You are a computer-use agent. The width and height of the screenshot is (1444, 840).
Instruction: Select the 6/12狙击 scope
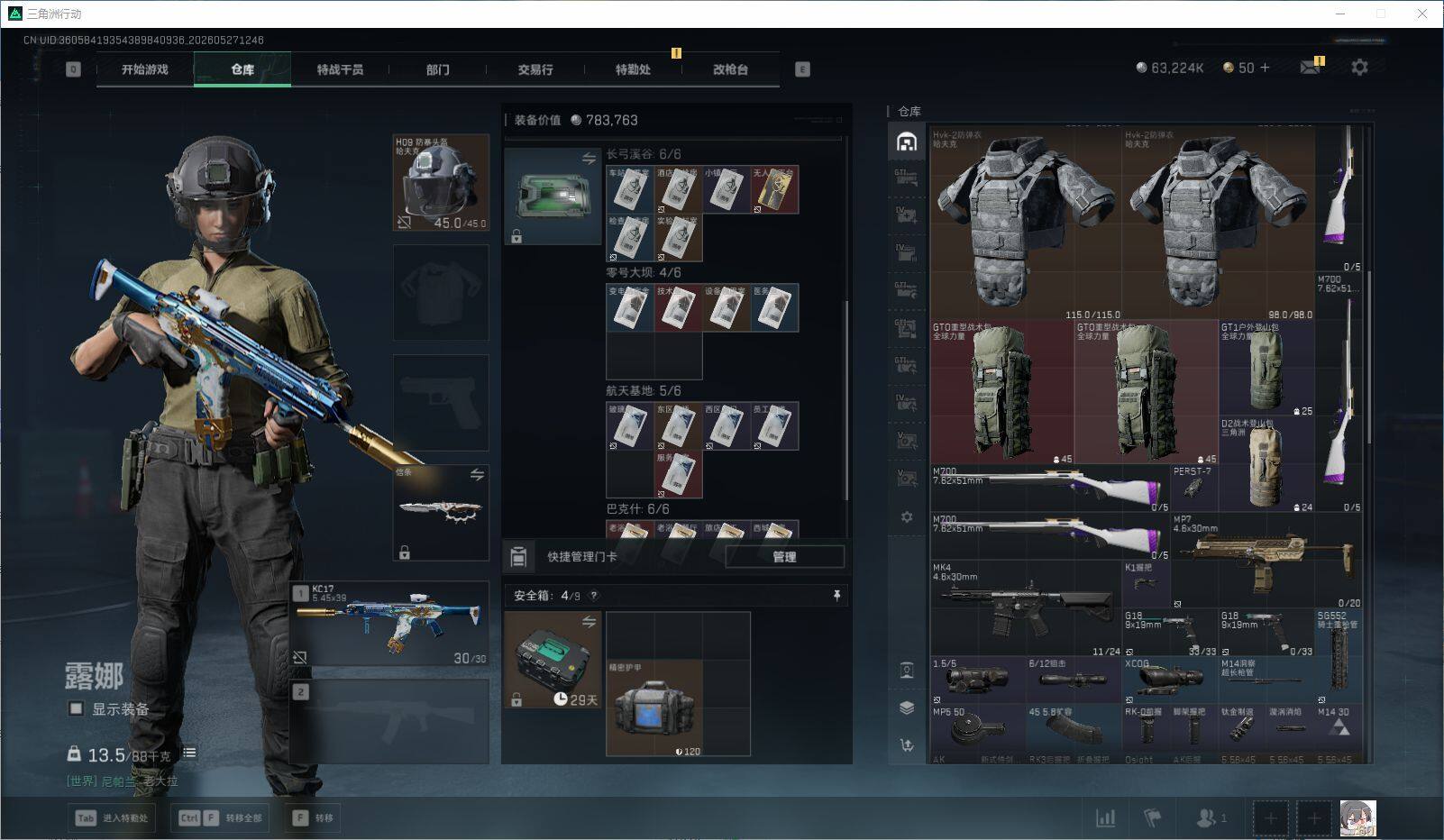[1074, 681]
